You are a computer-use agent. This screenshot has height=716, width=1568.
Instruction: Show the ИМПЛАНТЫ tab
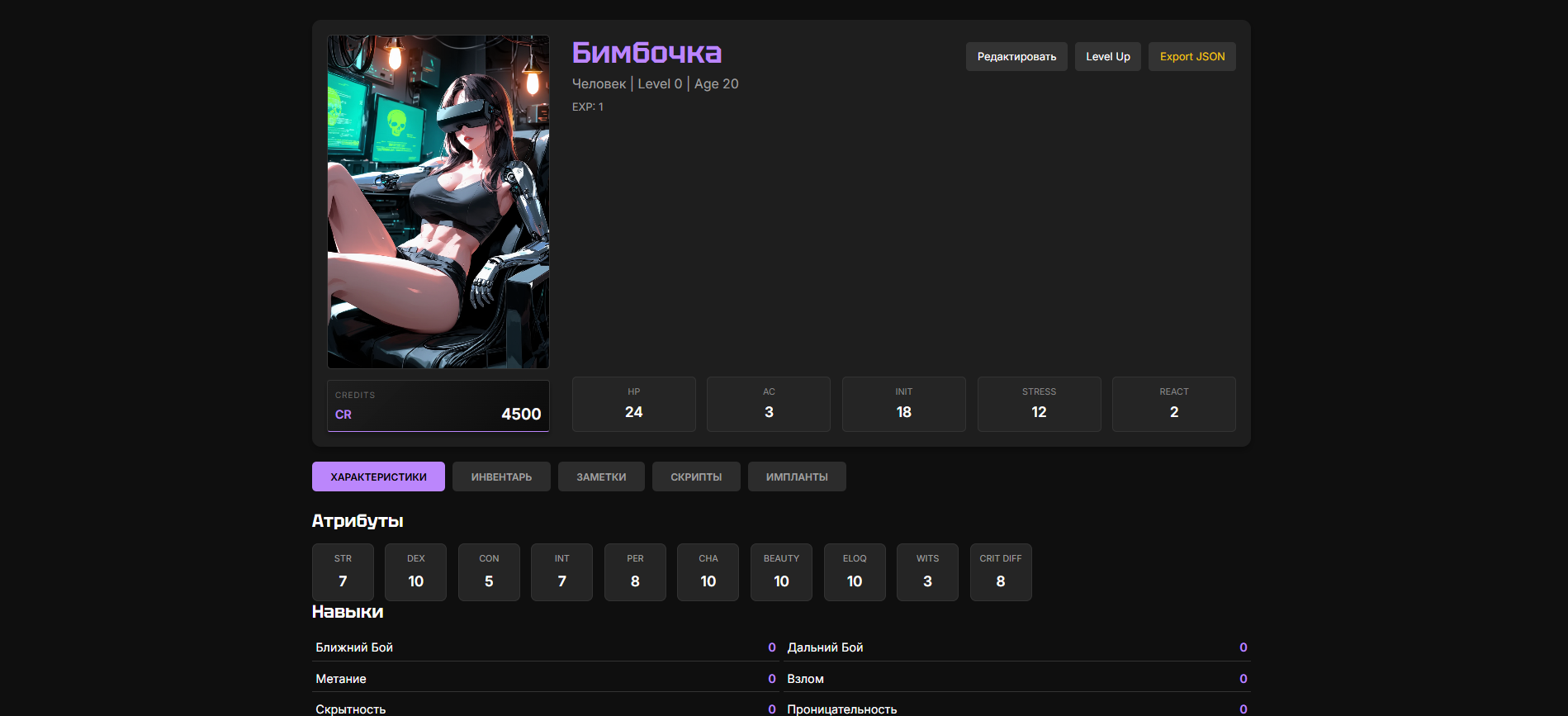pyautogui.click(x=797, y=477)
